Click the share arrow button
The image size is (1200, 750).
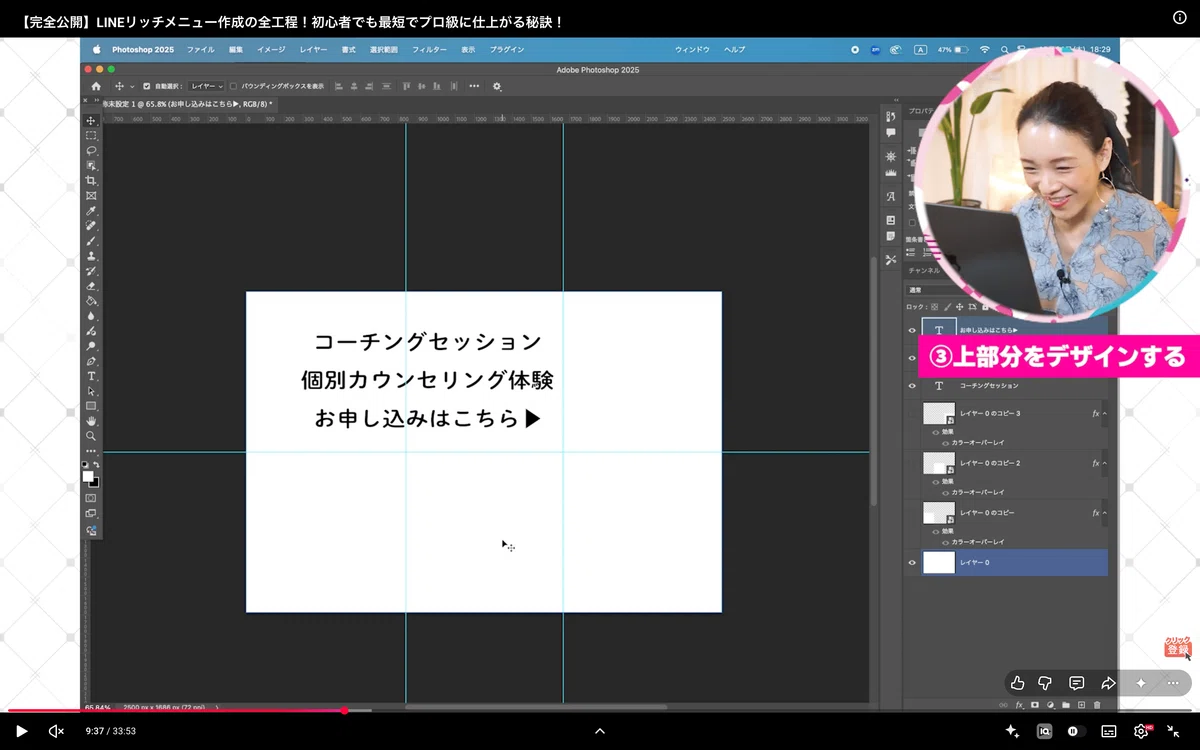[x=1108, y=683]
